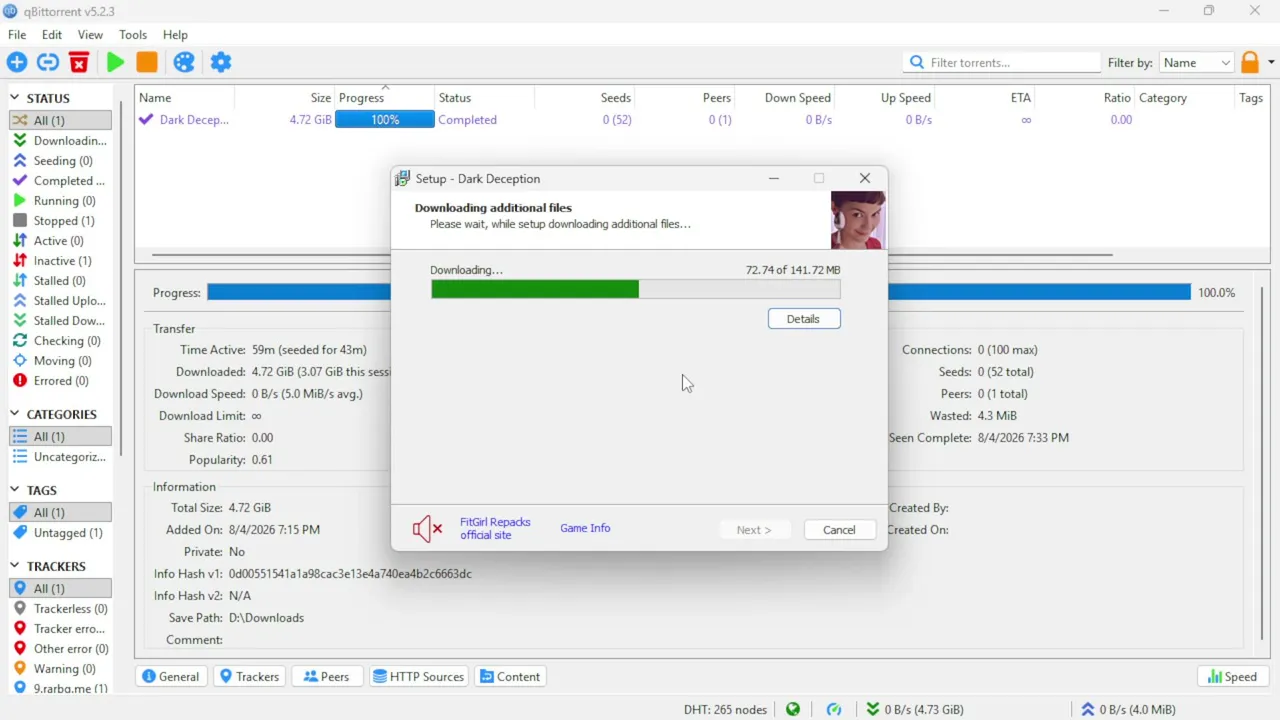The image size is (1280, 720).
Task: Select the Warning (0) tracker filter
Action: tap(60, 668)
